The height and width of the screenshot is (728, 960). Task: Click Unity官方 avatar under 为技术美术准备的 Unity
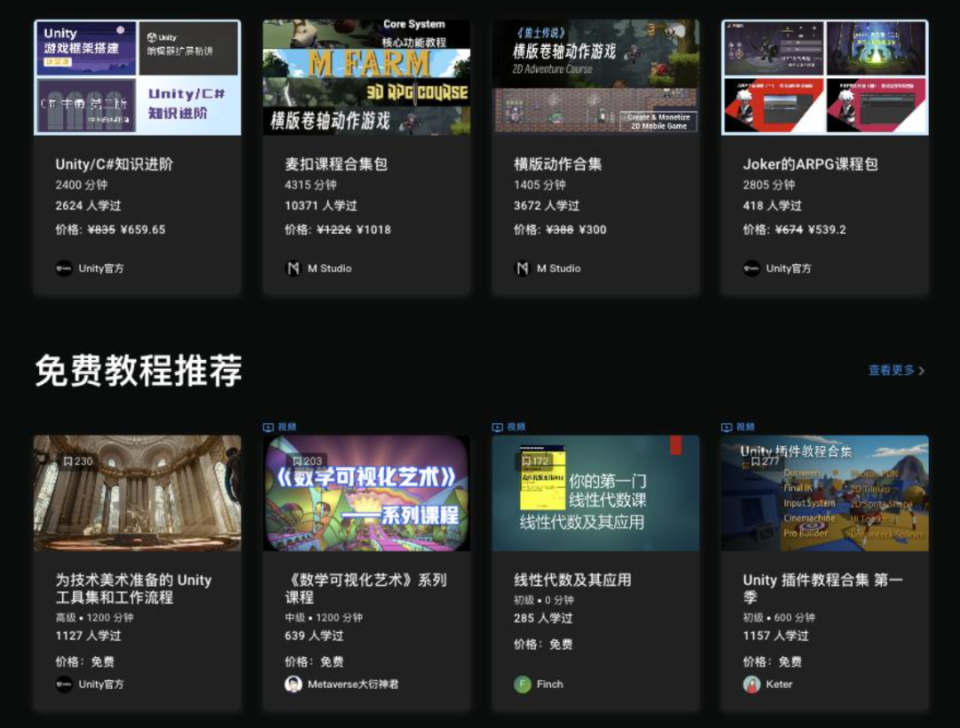[x=64, y=684]
